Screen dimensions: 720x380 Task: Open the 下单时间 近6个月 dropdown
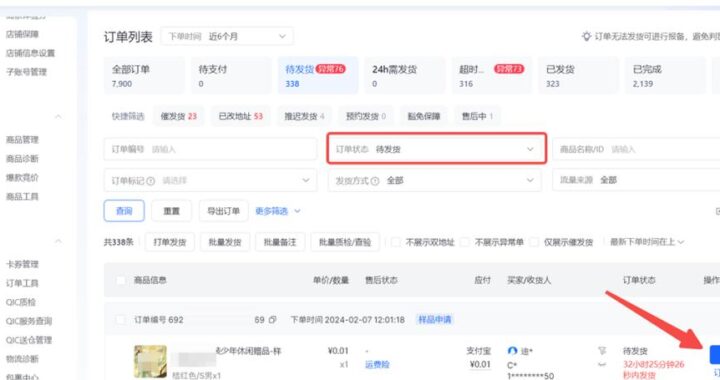[x=227, y=36]
